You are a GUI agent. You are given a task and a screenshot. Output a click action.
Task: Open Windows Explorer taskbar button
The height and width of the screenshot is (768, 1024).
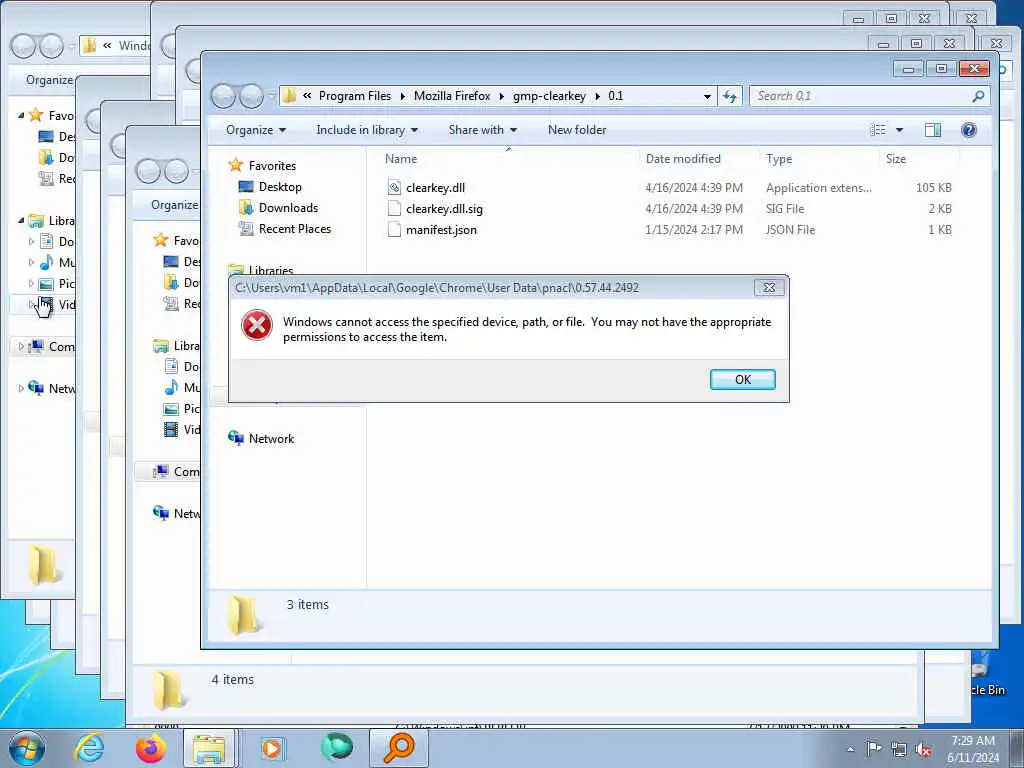(x=209, y=748)
